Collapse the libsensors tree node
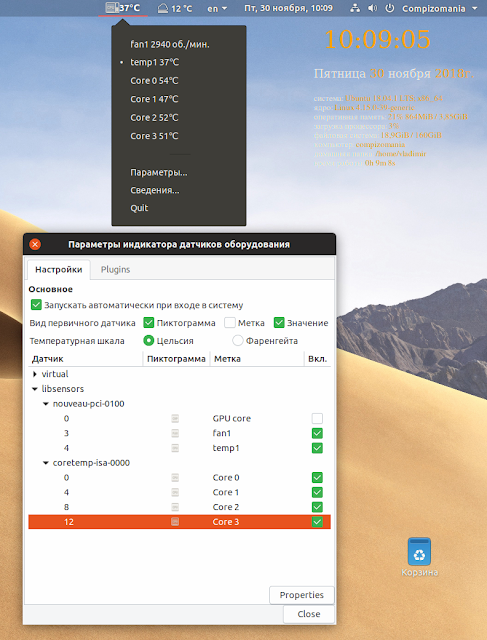 (x=35, y=389)
